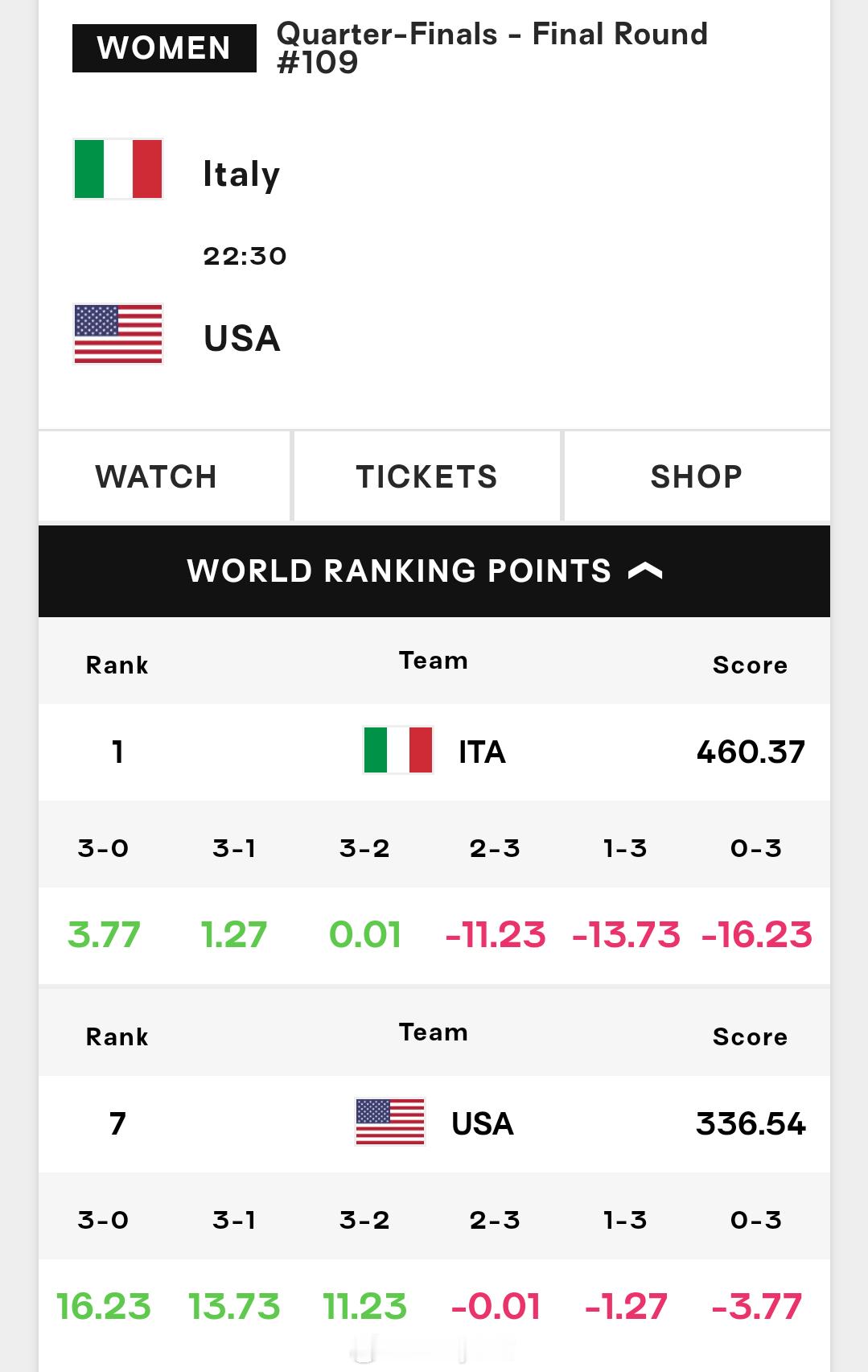The image size is (868, 1372).
Task: Click USA score 336.54
Action: [751, 1124]
